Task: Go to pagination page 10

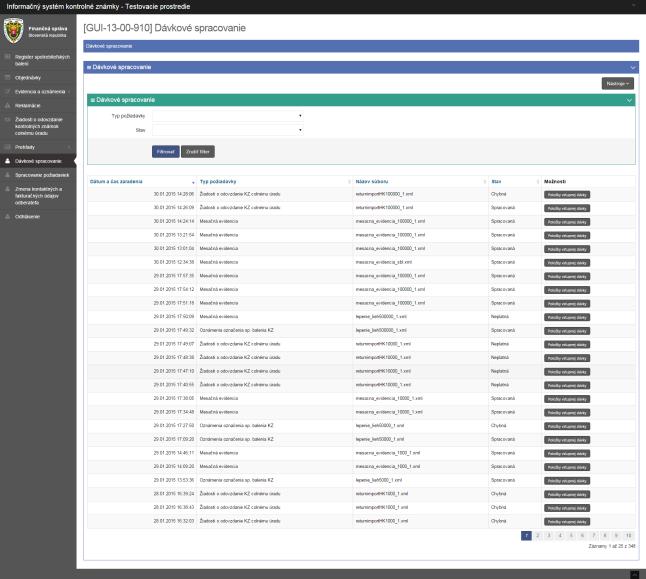Action: [628, 535]
